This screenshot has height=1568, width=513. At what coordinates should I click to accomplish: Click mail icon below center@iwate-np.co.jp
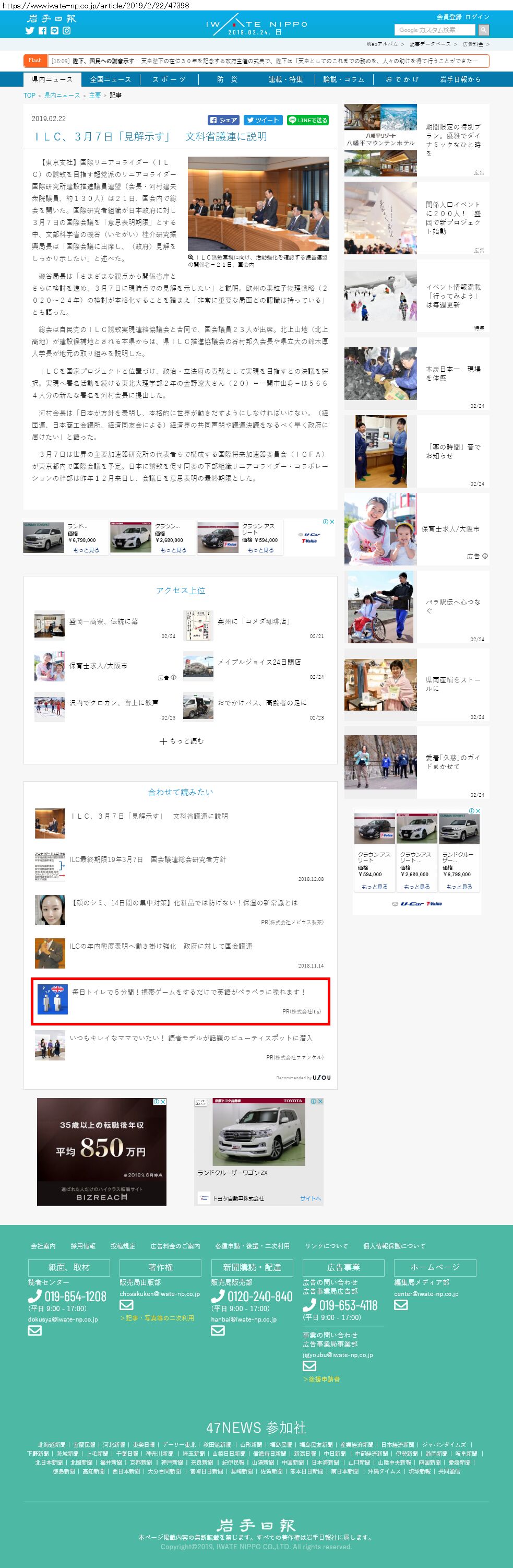400,1304
